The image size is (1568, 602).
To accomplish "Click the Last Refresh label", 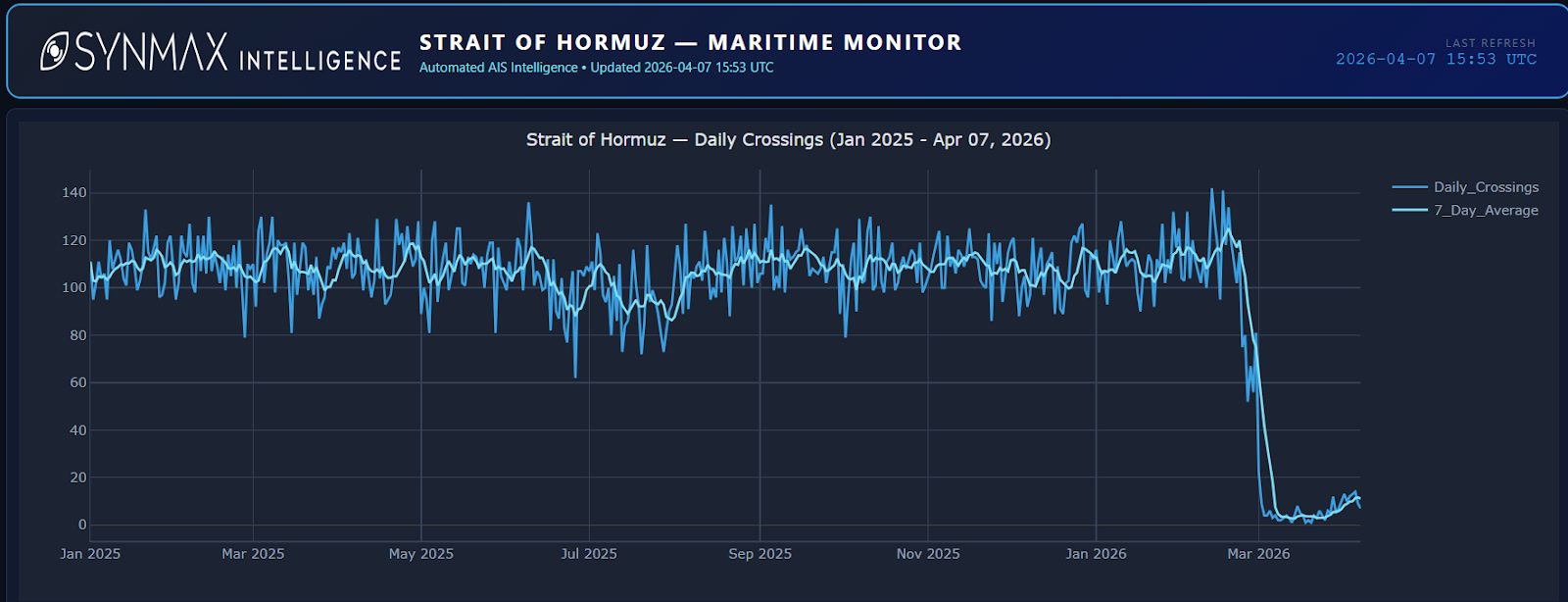I will (x=1490, y=43).
